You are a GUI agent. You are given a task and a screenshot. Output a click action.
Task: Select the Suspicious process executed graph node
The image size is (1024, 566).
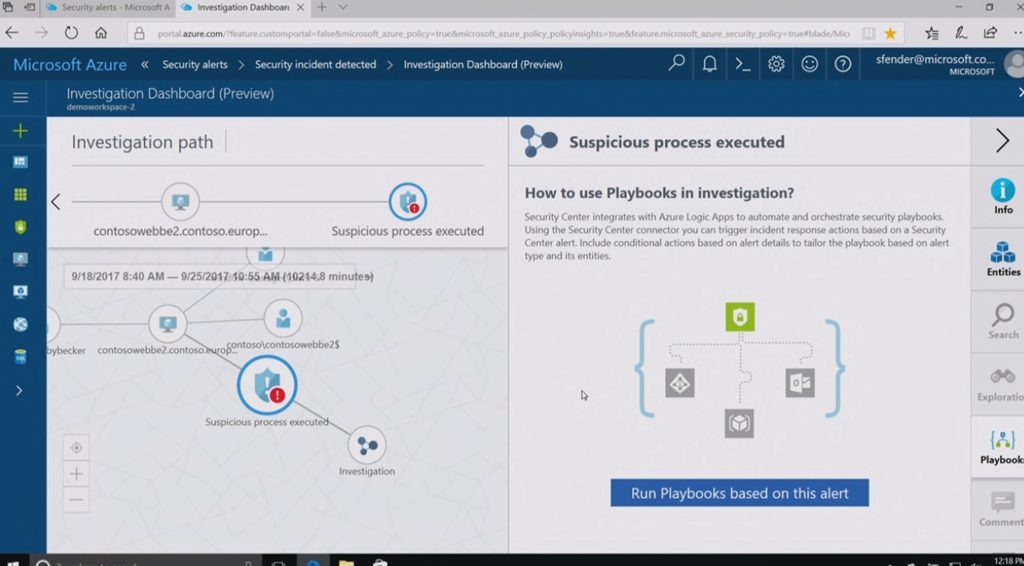click(x=267, y=385)
